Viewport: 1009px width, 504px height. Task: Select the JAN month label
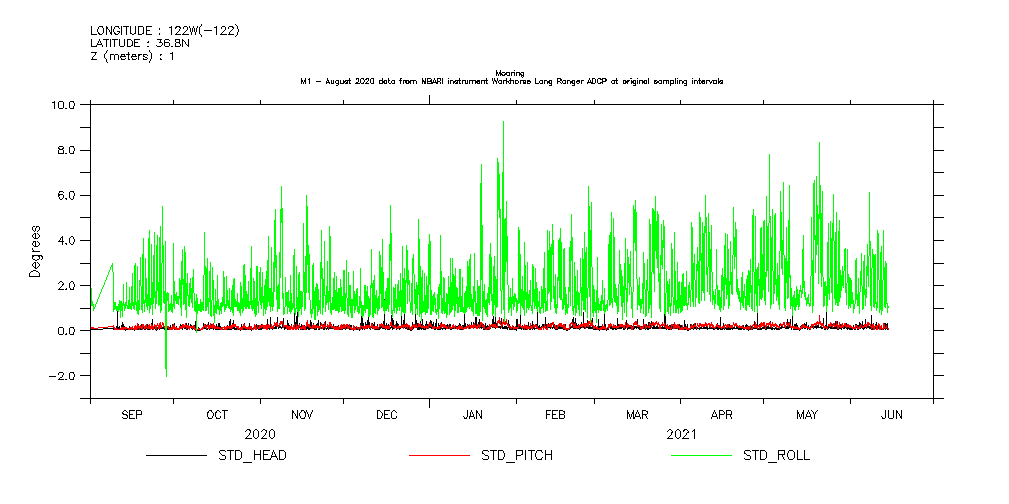point(473,414)
